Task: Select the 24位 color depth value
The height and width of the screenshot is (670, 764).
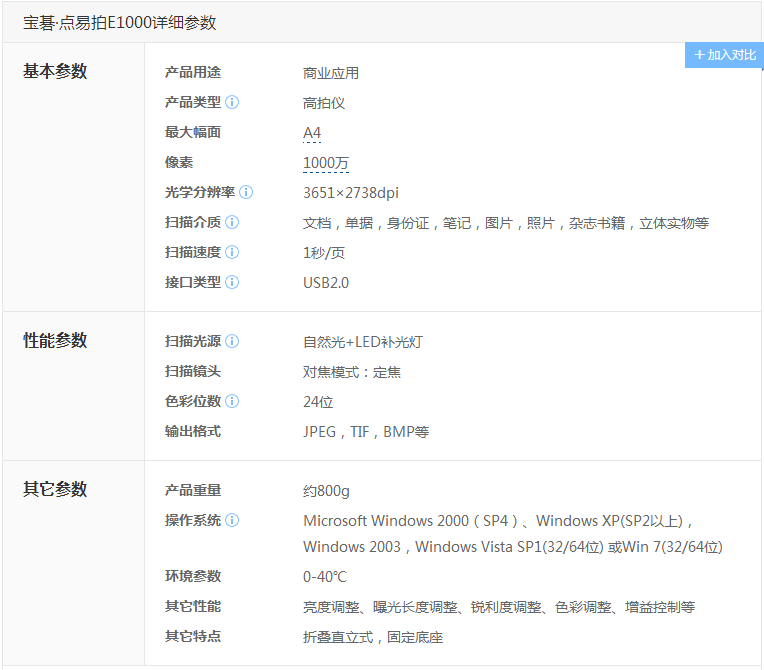Action: coord(318,402)
